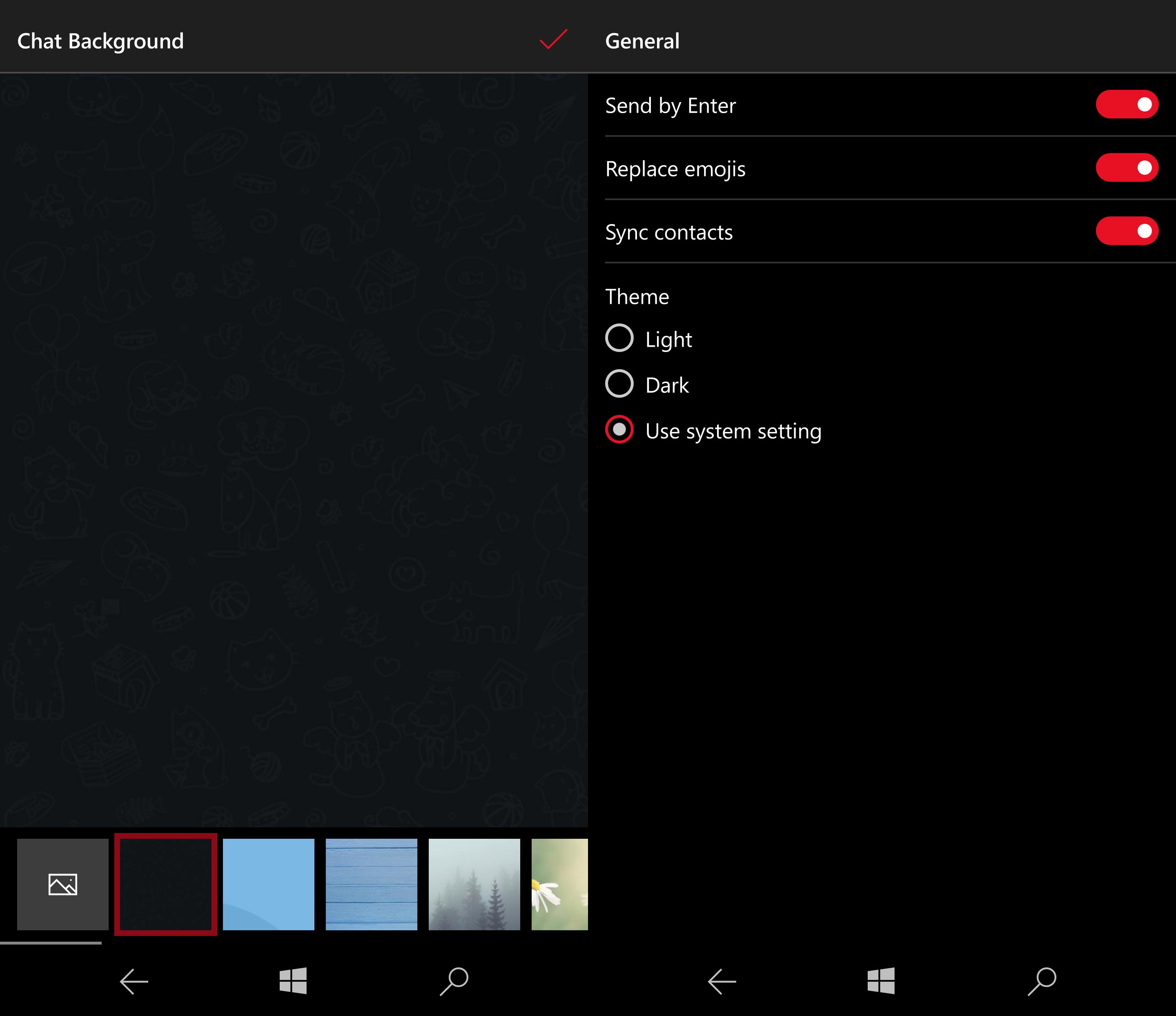Click the Replace emojis label

pyautogui.click(x=675, y=170)
